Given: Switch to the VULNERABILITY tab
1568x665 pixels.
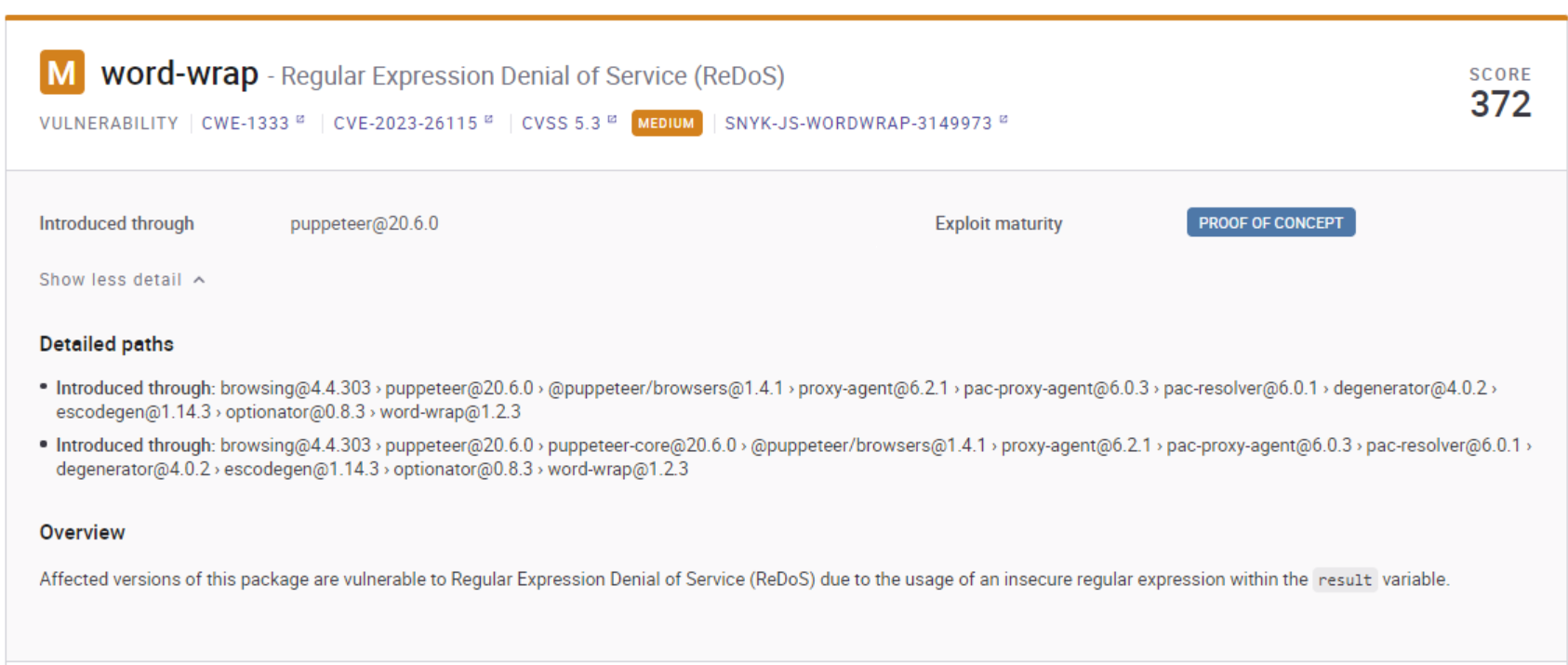Looking at the screenshot, I should [107, 122].
